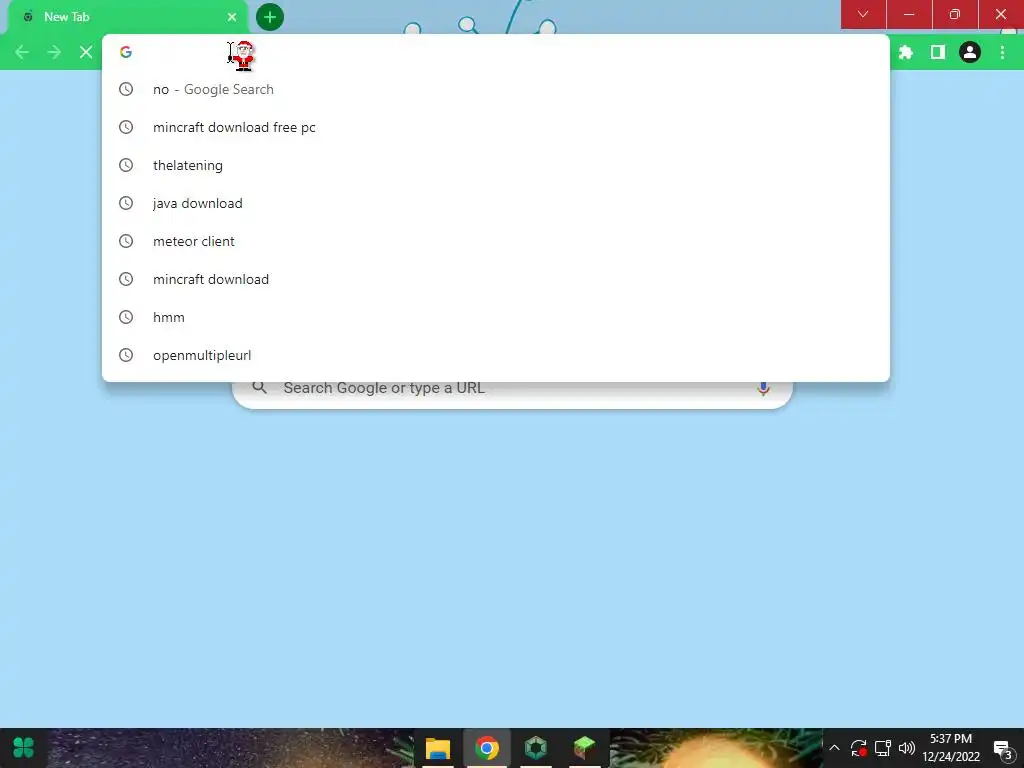1024x768 pixels.
Task: Open the clock showing 5:37 PM
Action: [951, 748]
